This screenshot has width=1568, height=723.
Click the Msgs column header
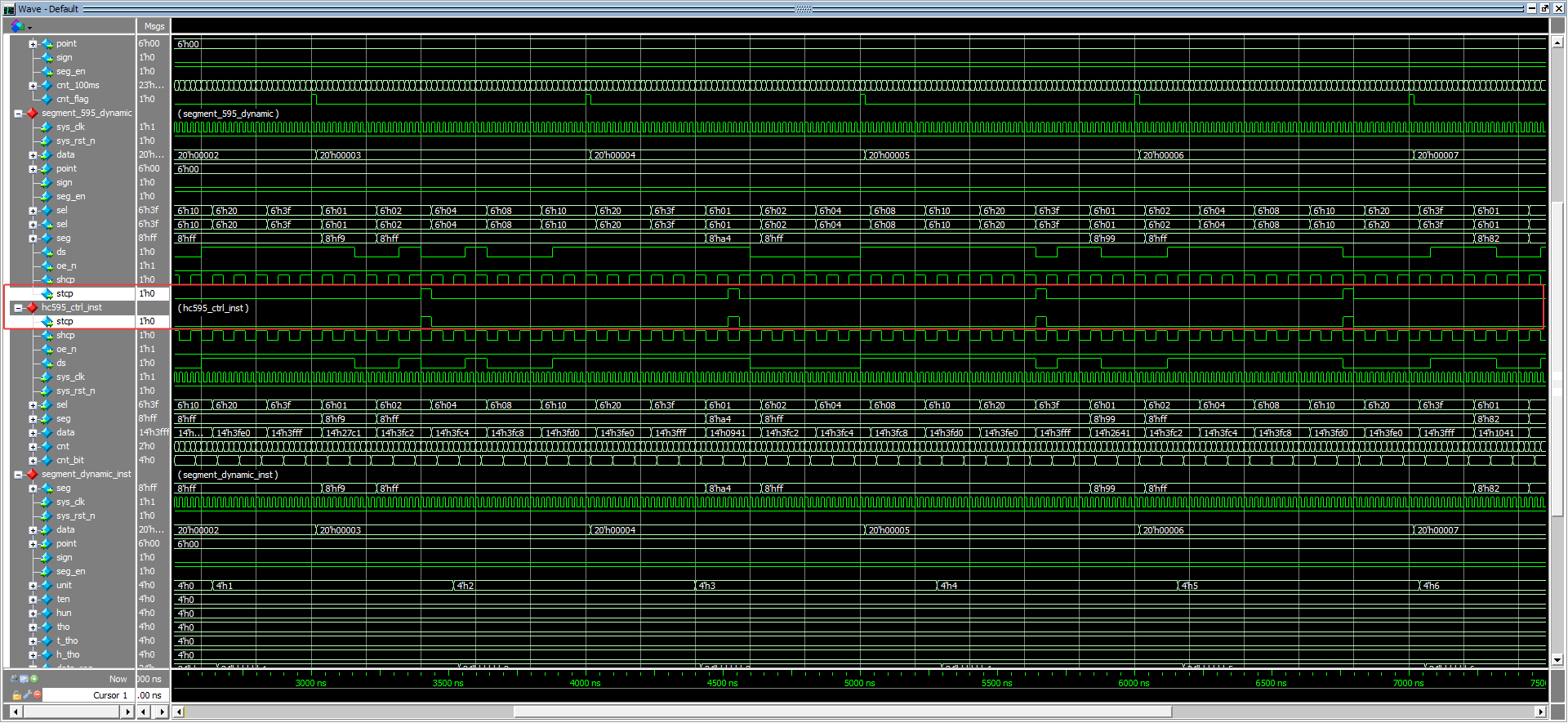pyautogui.click(x=154, y=26)
